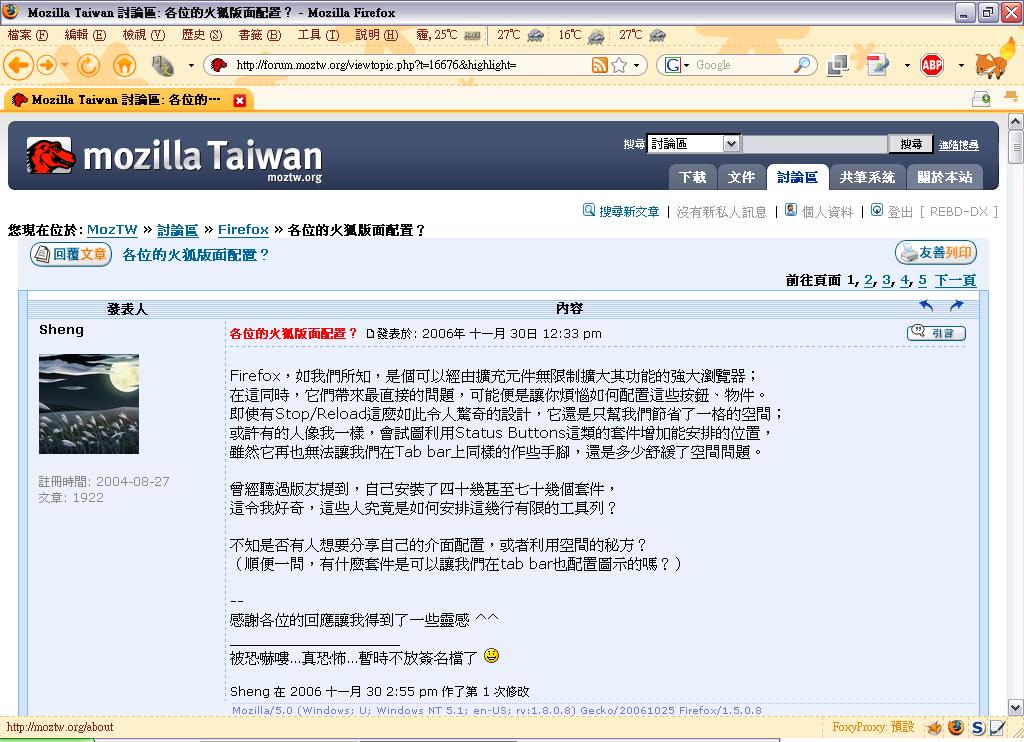1024x742 pixels.
Task: Close the Mozilla Taiwan tab
Action: coord(240,101)
